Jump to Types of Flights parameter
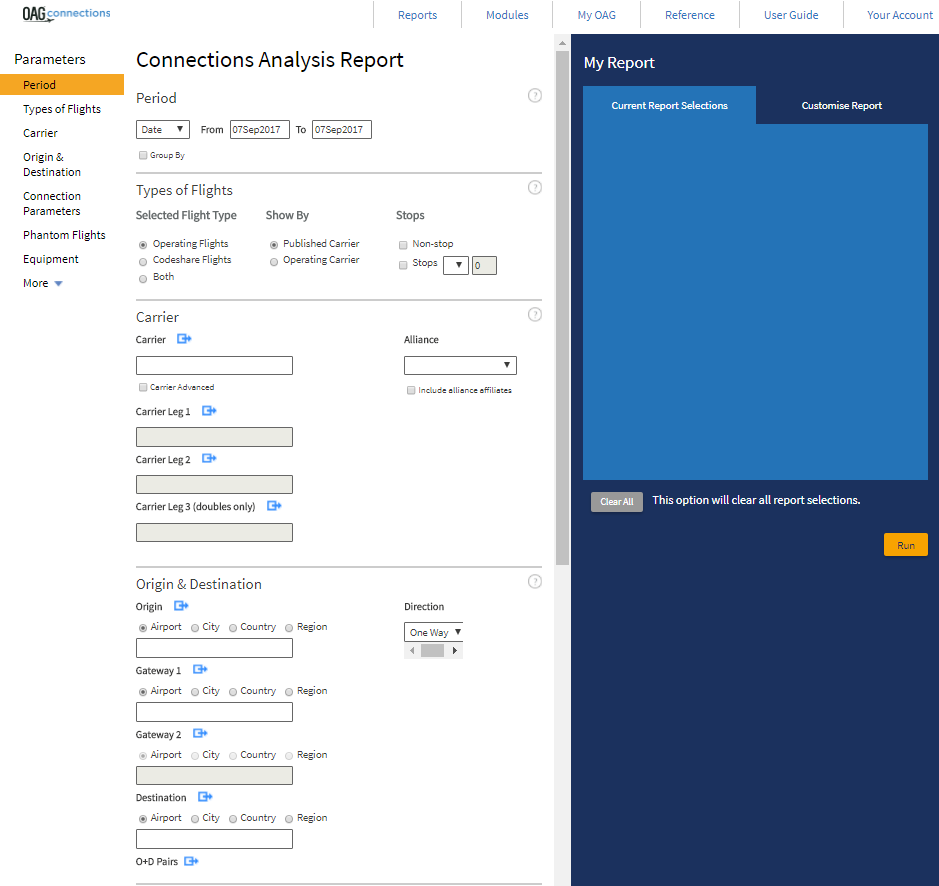 (x=62, y=109)
